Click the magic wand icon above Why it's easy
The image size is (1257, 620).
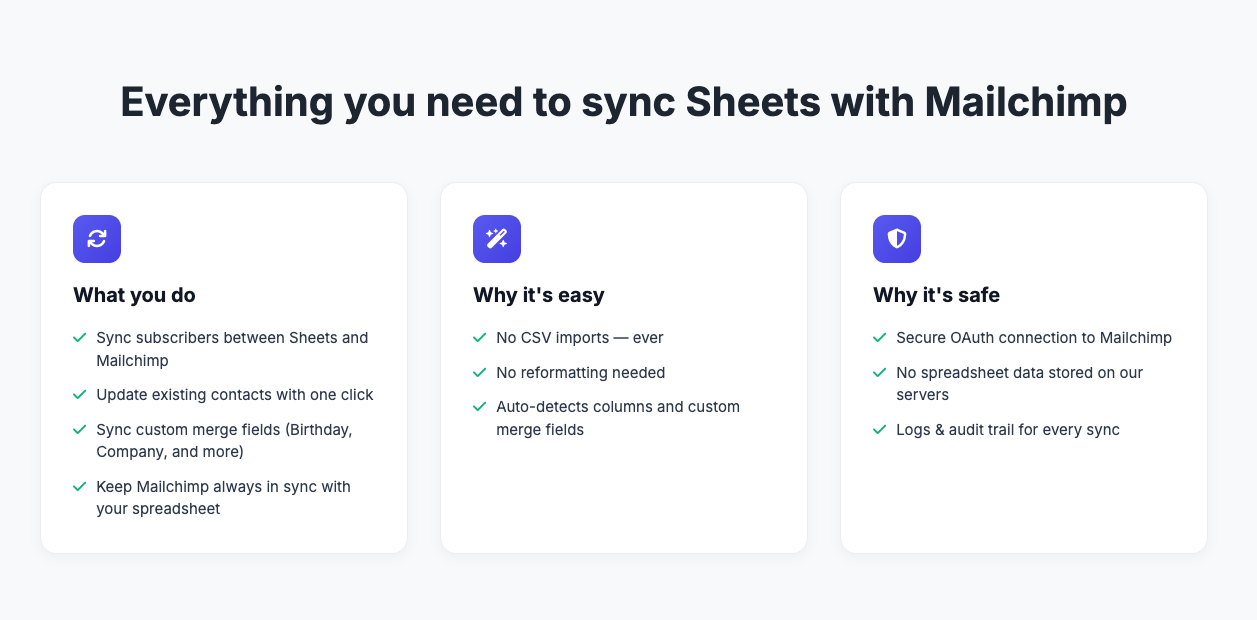[496, 239]
